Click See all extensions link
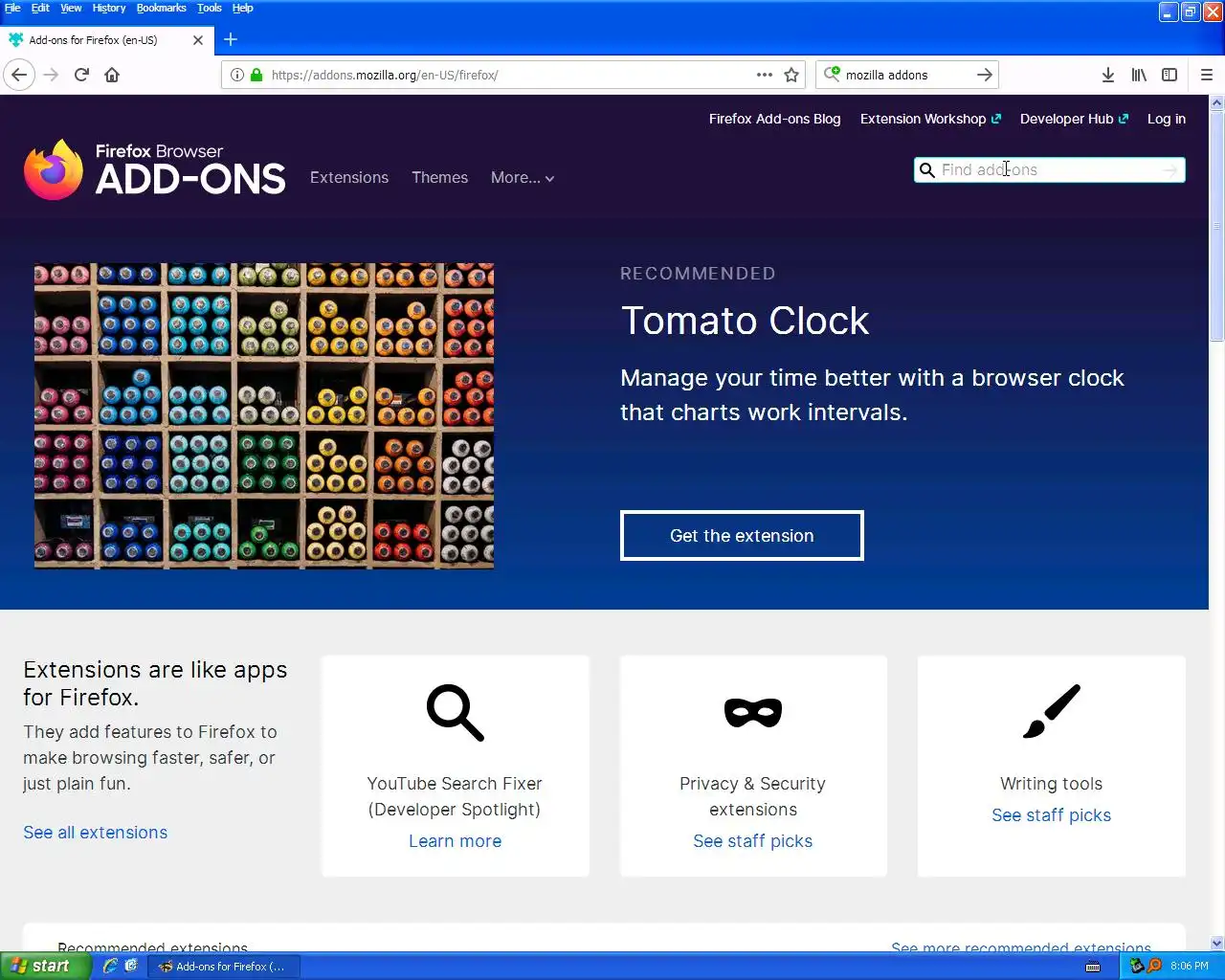This screenshot has width=1225, height=980. point(96,833)
